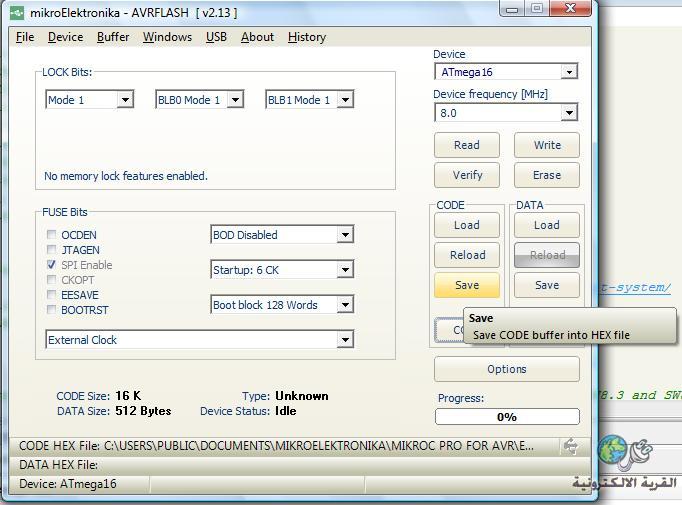
Task: Click the Write button
Action: [x=547, y=145]
